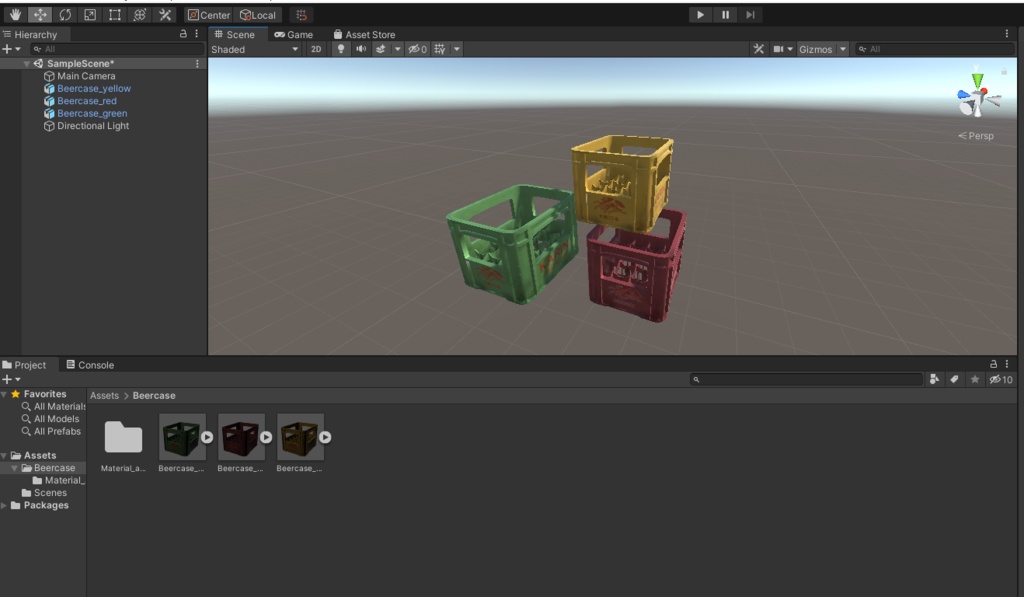The image size is (1024, 597).
Task: Select the Rotate tool
Action: (65, 14)
